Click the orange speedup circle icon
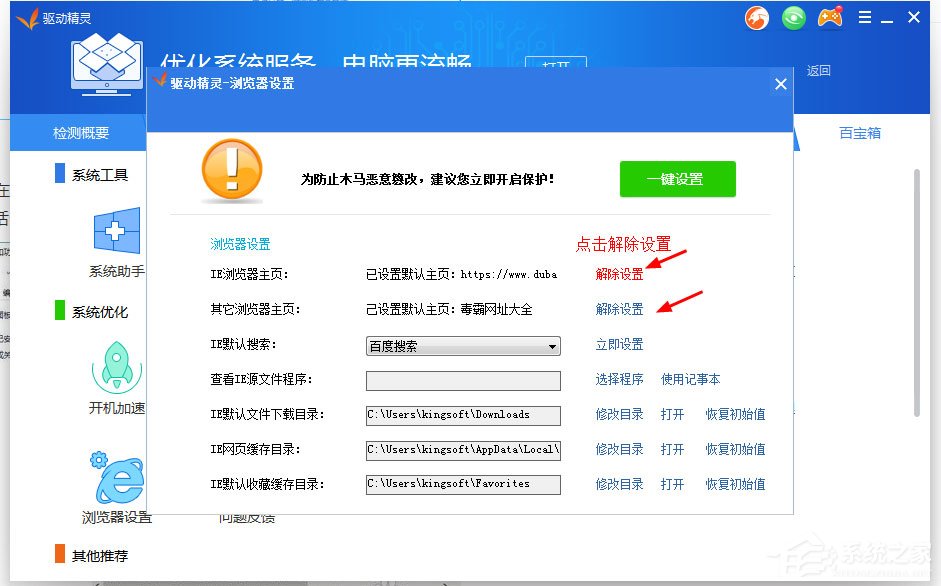The width and height of the screenshot is (941, 586). click(756, 17)
